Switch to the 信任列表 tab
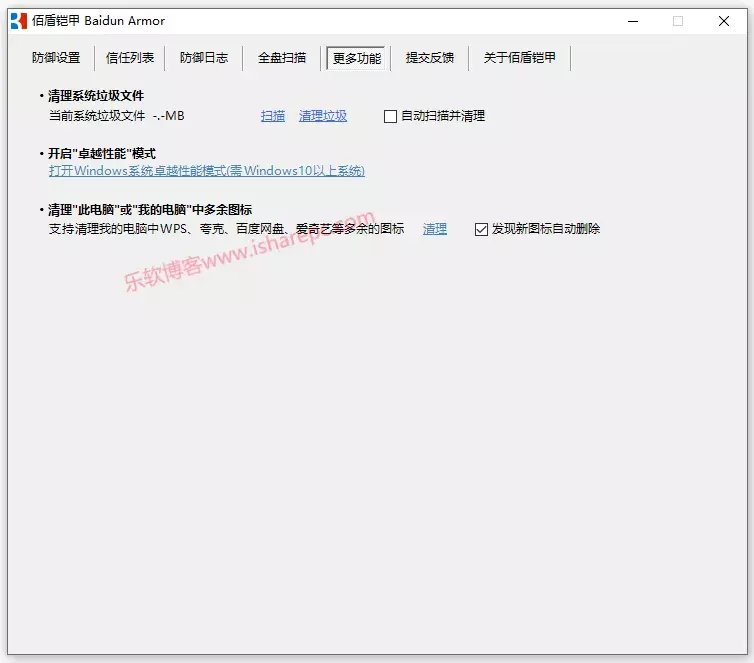This screenshot has width=754, height=663. pyautogui.click(x=130, y=58)
